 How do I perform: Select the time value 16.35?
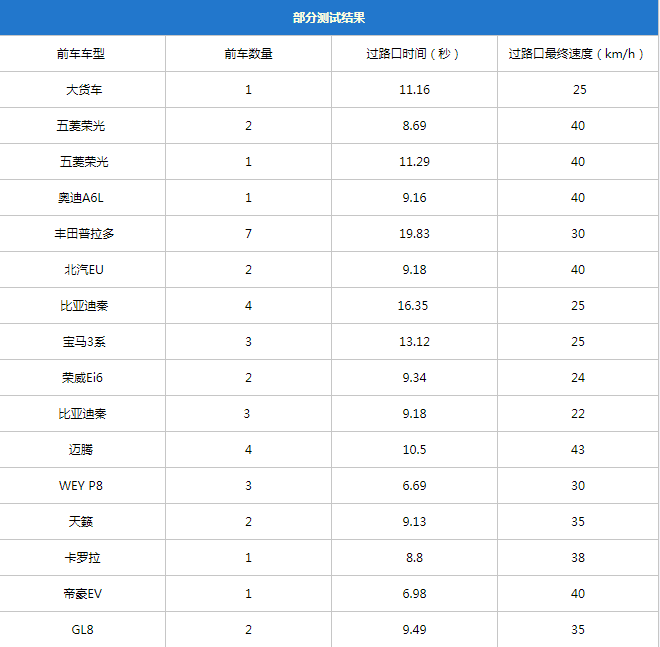click(413, 306)
